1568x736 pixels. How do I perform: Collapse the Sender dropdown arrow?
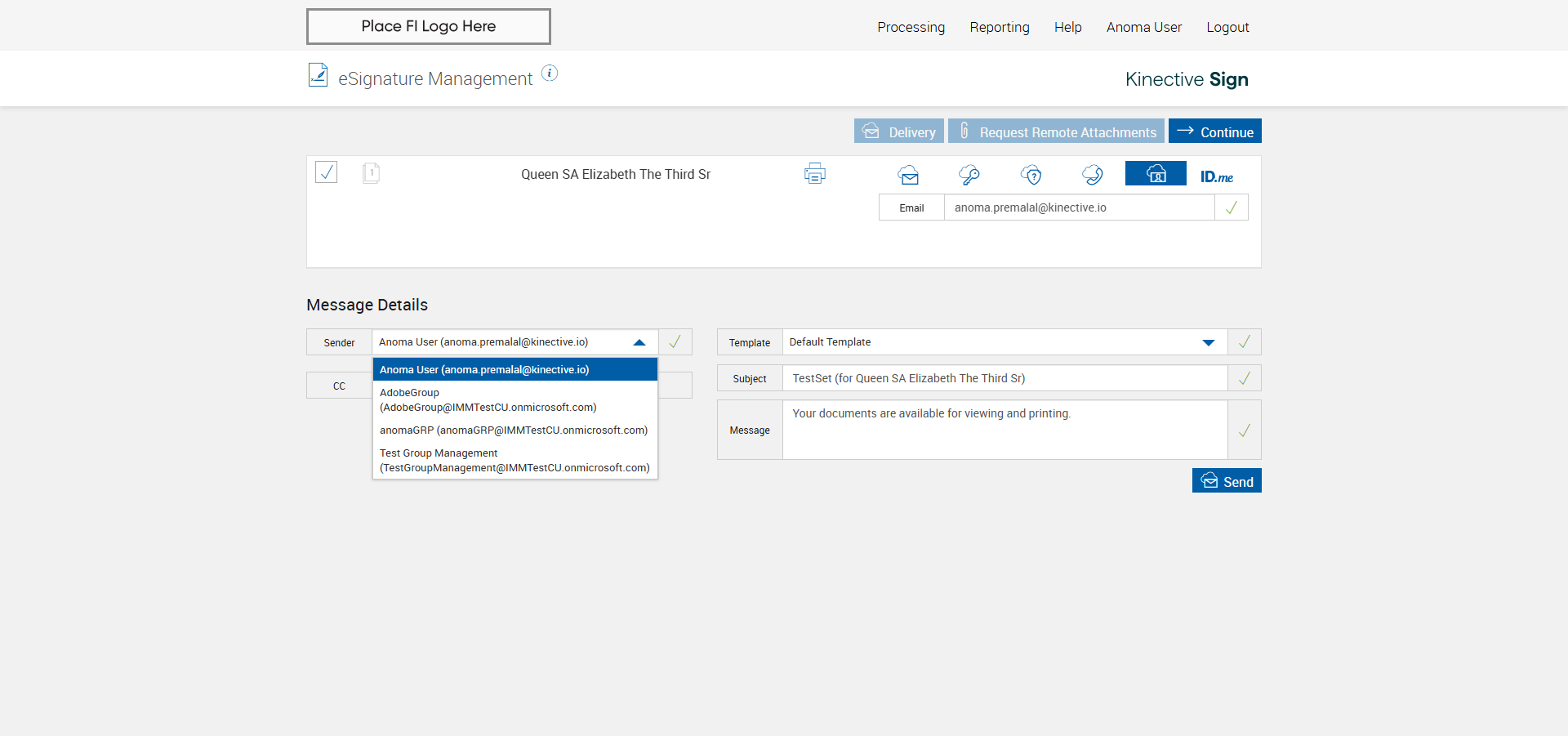click(639, 342)
